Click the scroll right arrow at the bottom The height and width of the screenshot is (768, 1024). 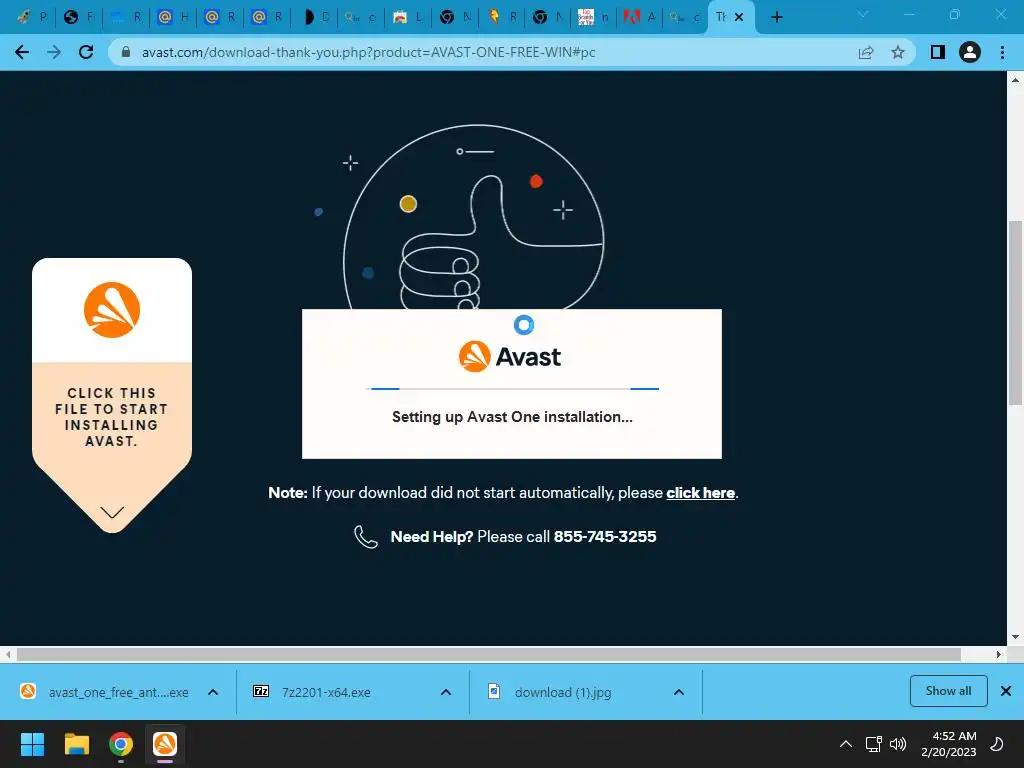click(999, 654)
